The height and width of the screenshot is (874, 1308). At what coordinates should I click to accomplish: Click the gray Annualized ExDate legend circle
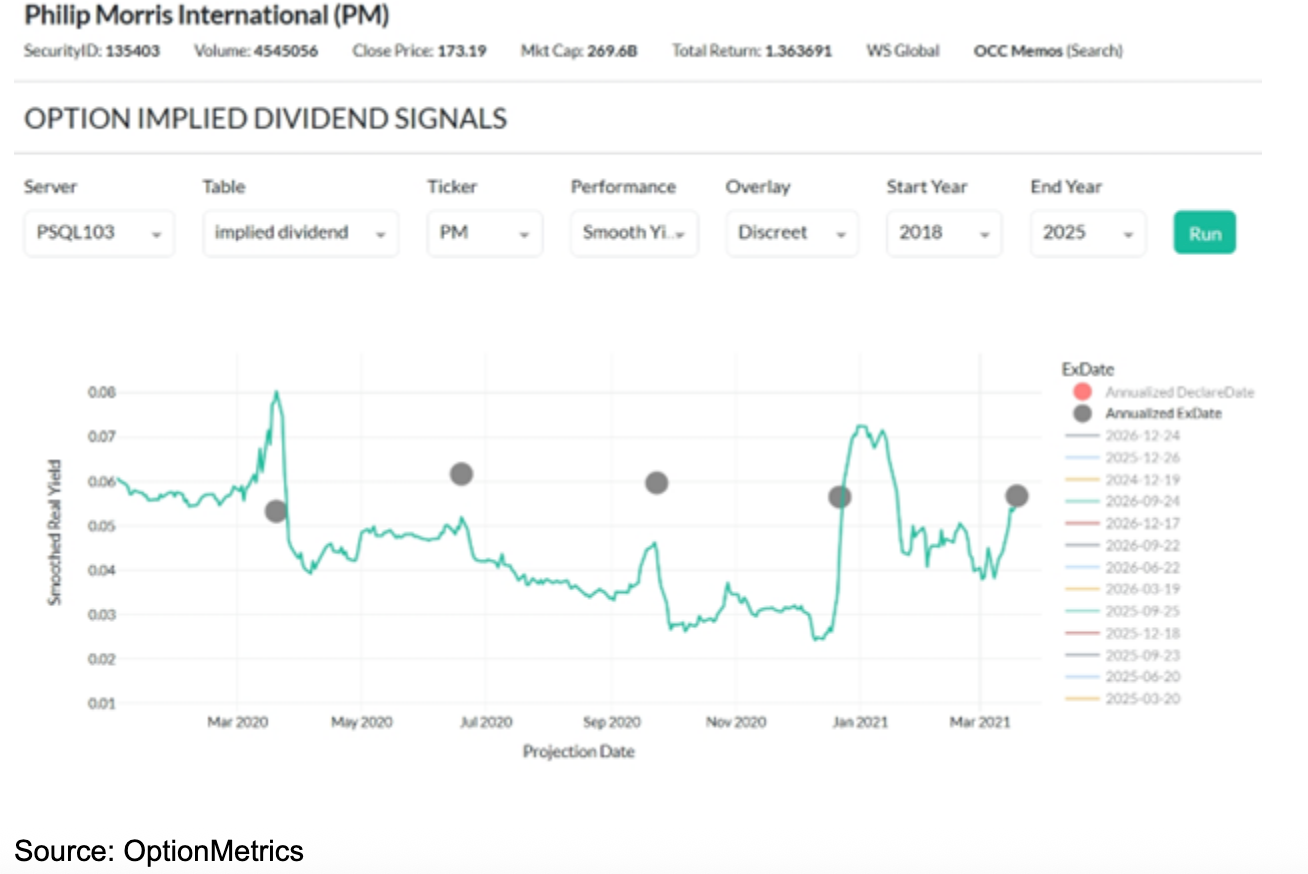pyautogui.click(x=1081, y=414)
